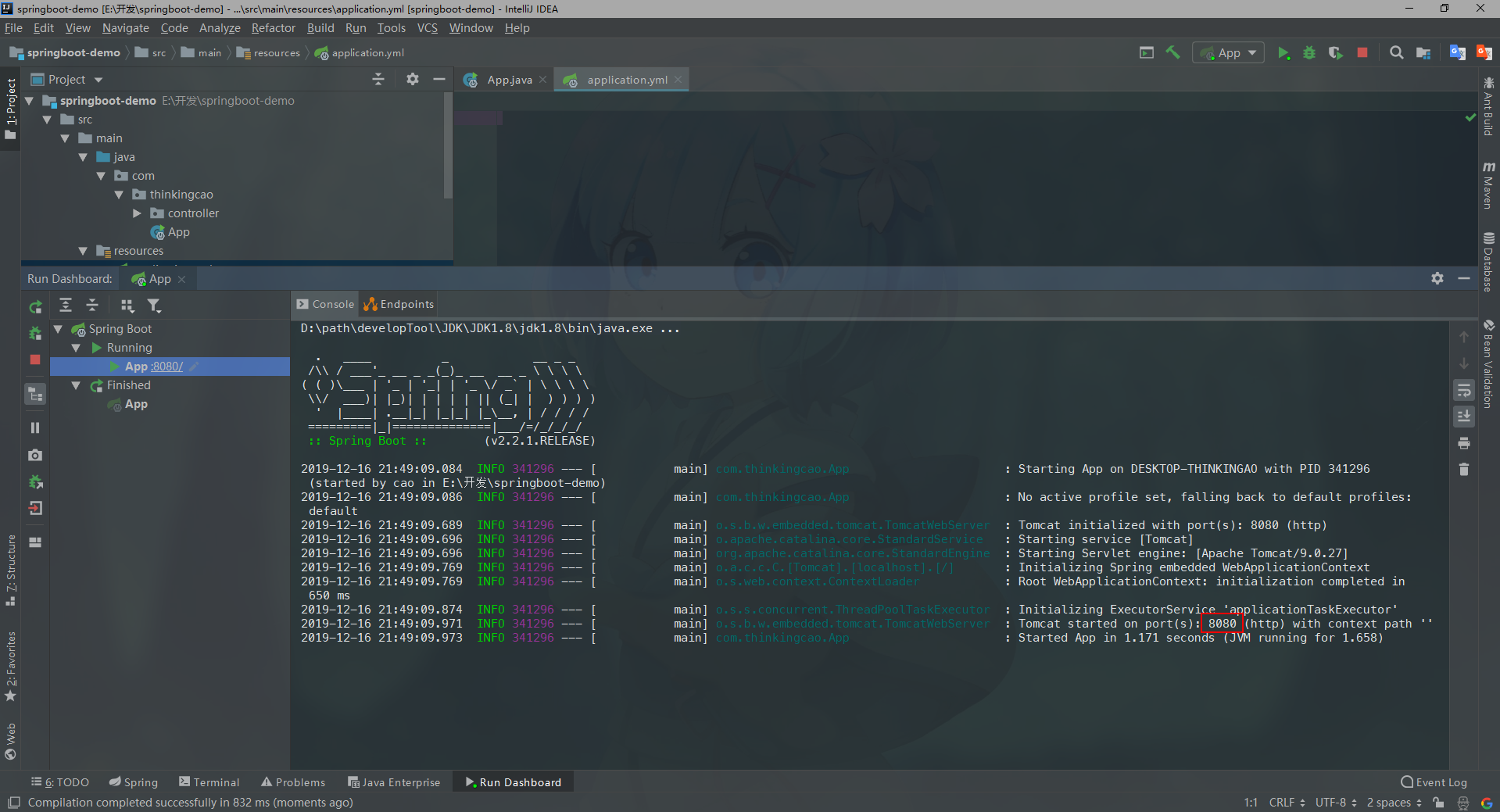Open Search Everywhere magnifier icon
The image size is (1500, 812).
pos(1397,52)
